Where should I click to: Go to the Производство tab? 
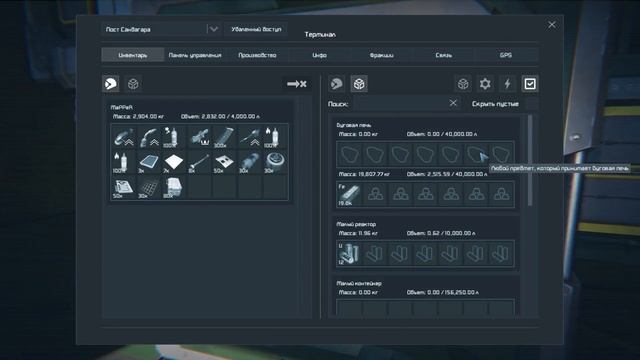click(x=257, y=55)
